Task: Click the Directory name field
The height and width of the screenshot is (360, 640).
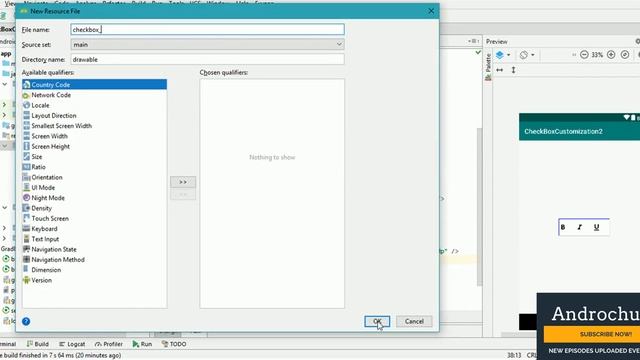Action: [x=207, y=59]
